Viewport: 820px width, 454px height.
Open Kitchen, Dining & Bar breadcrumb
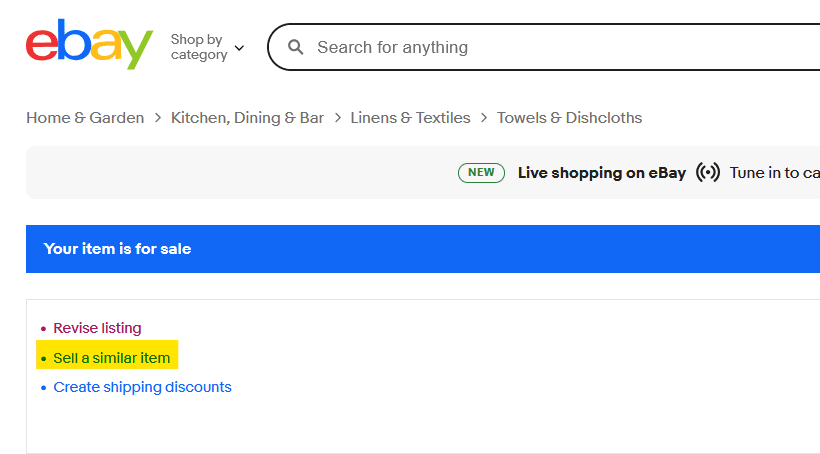[247, 118]
